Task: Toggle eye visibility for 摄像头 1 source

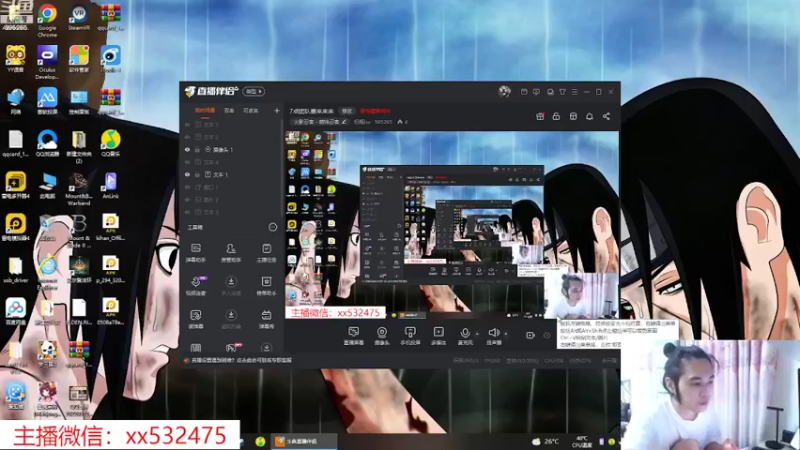Action: pyautogui.click(x=187, y=149)
